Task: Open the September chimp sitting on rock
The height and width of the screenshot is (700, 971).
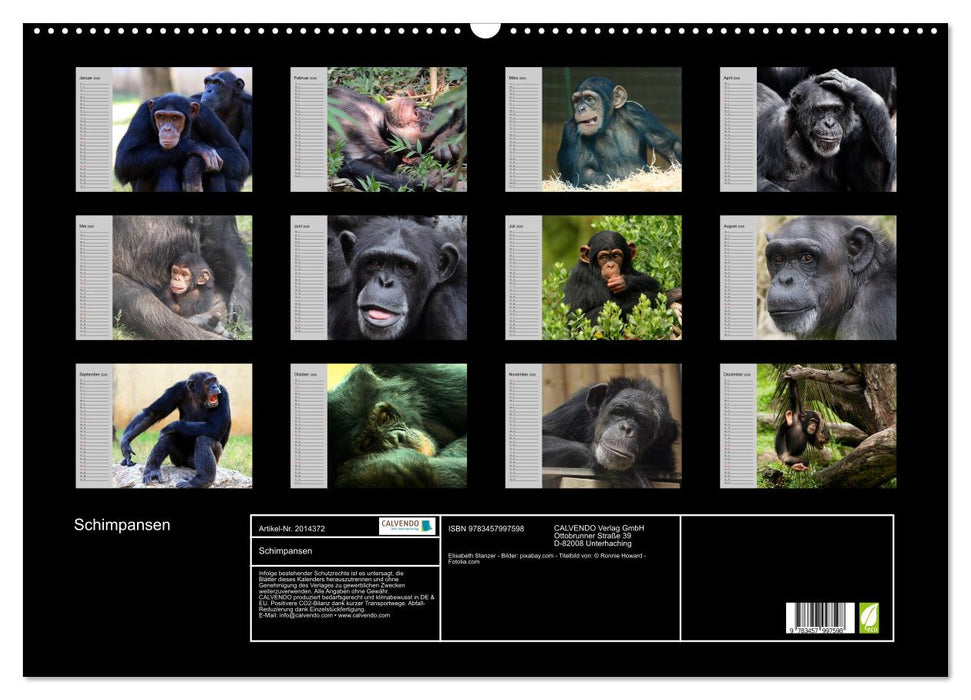Action: [x=181, y=426]
